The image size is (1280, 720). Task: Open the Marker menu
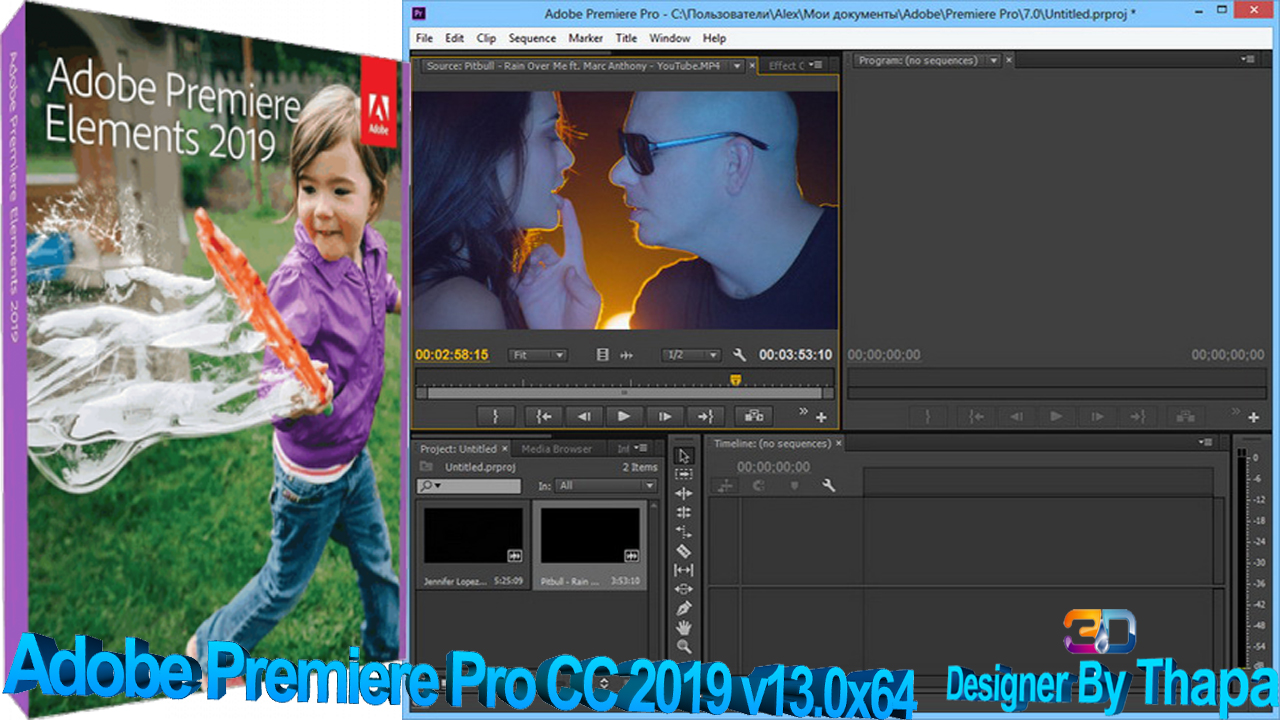(586, 38)
